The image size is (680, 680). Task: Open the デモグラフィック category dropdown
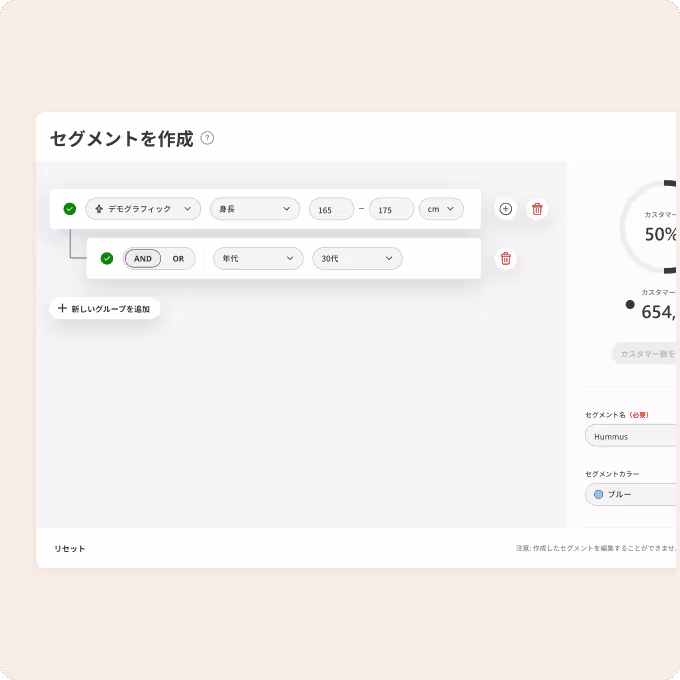[143, 209]
